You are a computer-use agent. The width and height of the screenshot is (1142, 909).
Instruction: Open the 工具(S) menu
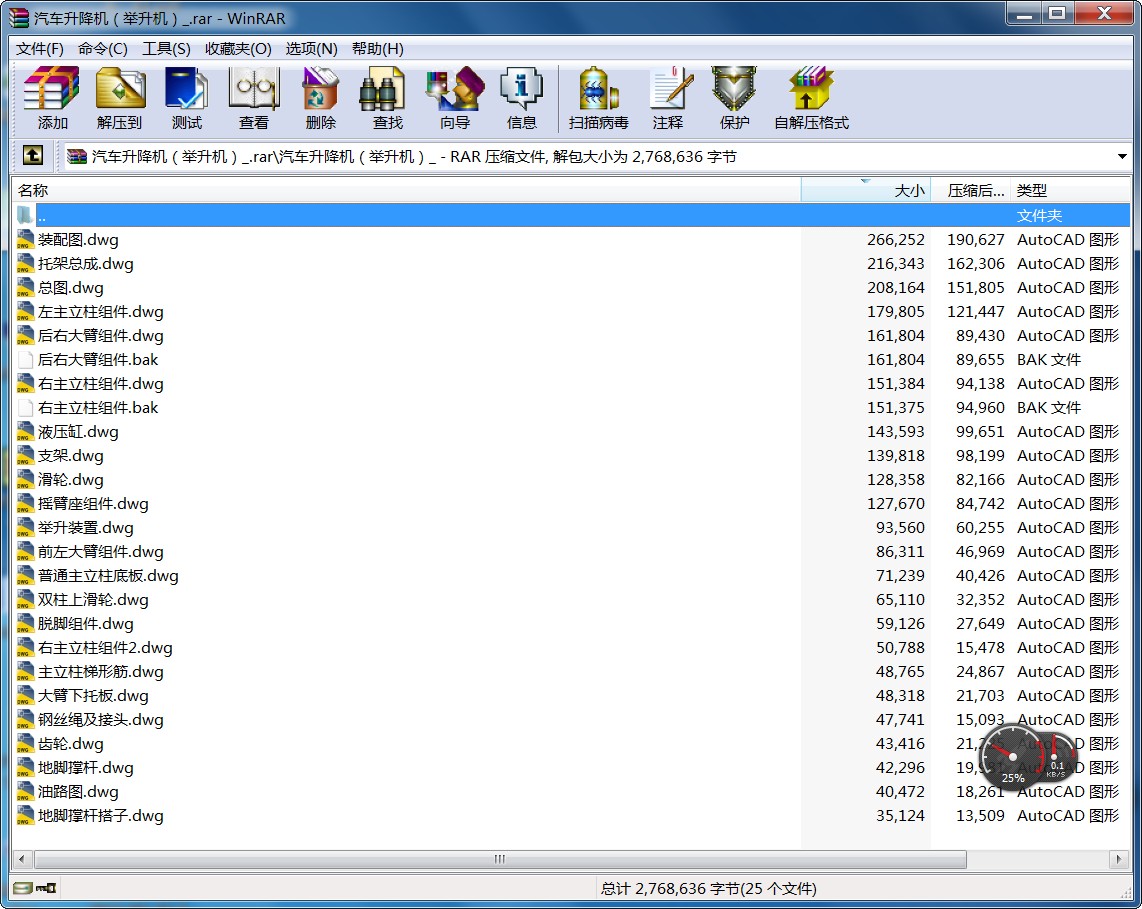[166, 48]
